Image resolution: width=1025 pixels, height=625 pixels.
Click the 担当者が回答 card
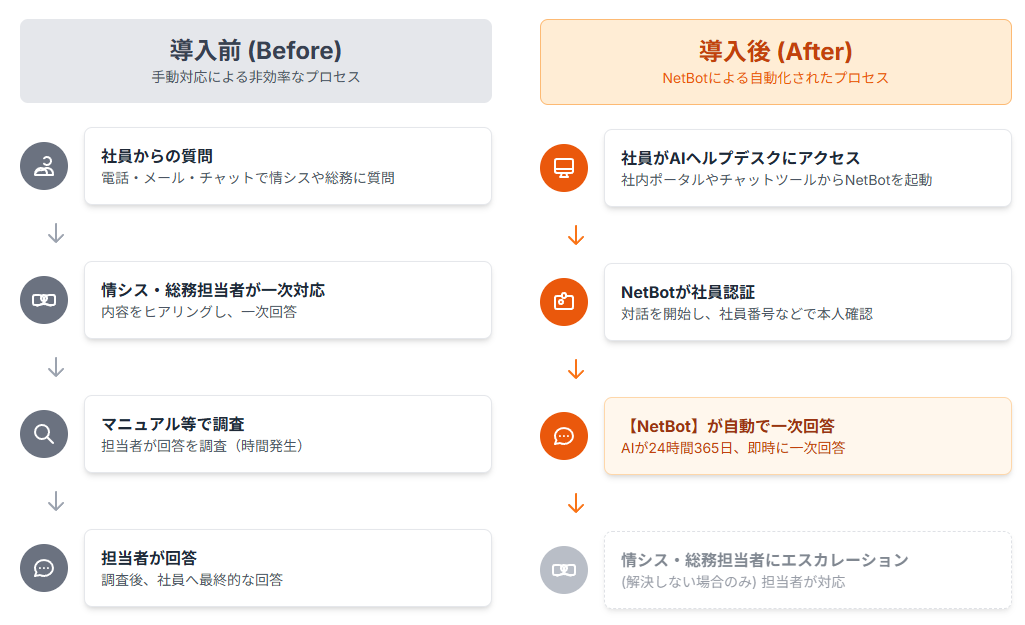point(288,568)
